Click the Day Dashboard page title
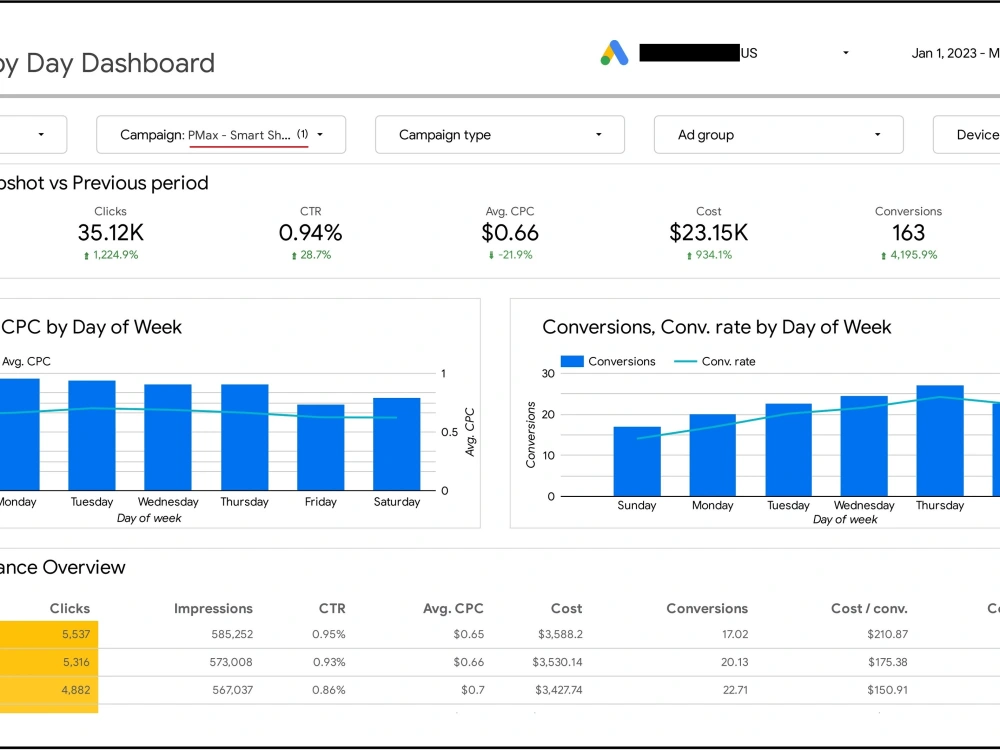Screen dimensions: 1000x750 click(x=107, y=64)
